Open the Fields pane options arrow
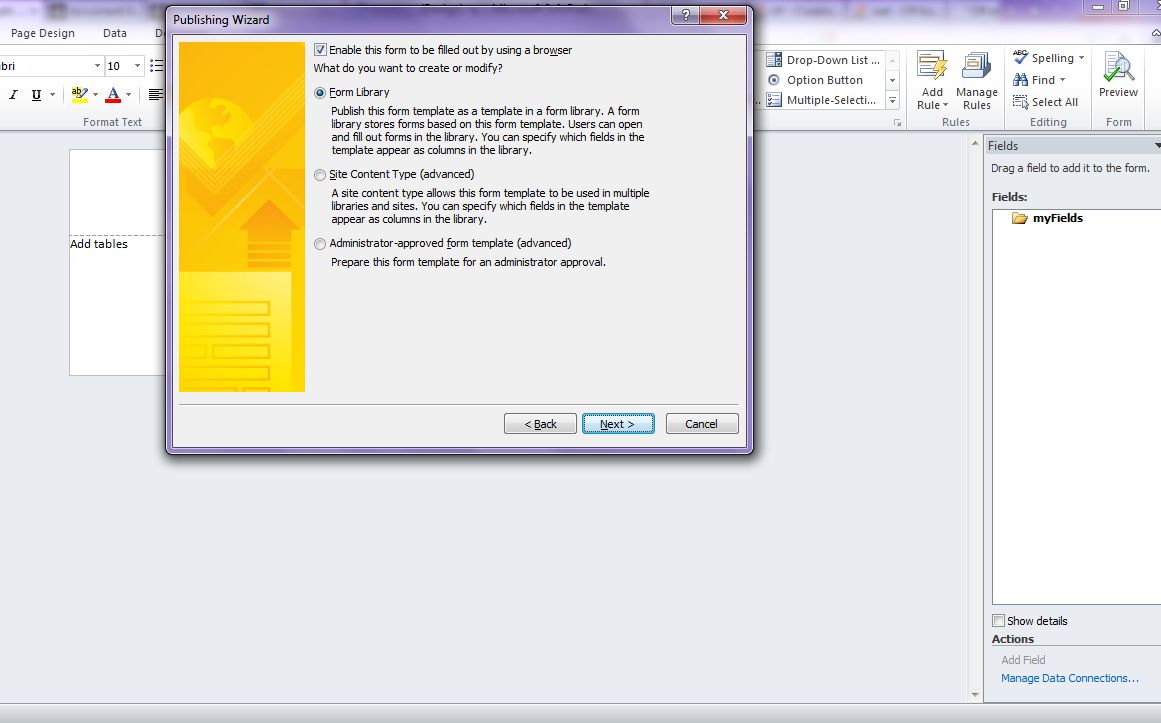Screen dimensions: 1161x723 pyautogui.click(x=1157, y=146)
